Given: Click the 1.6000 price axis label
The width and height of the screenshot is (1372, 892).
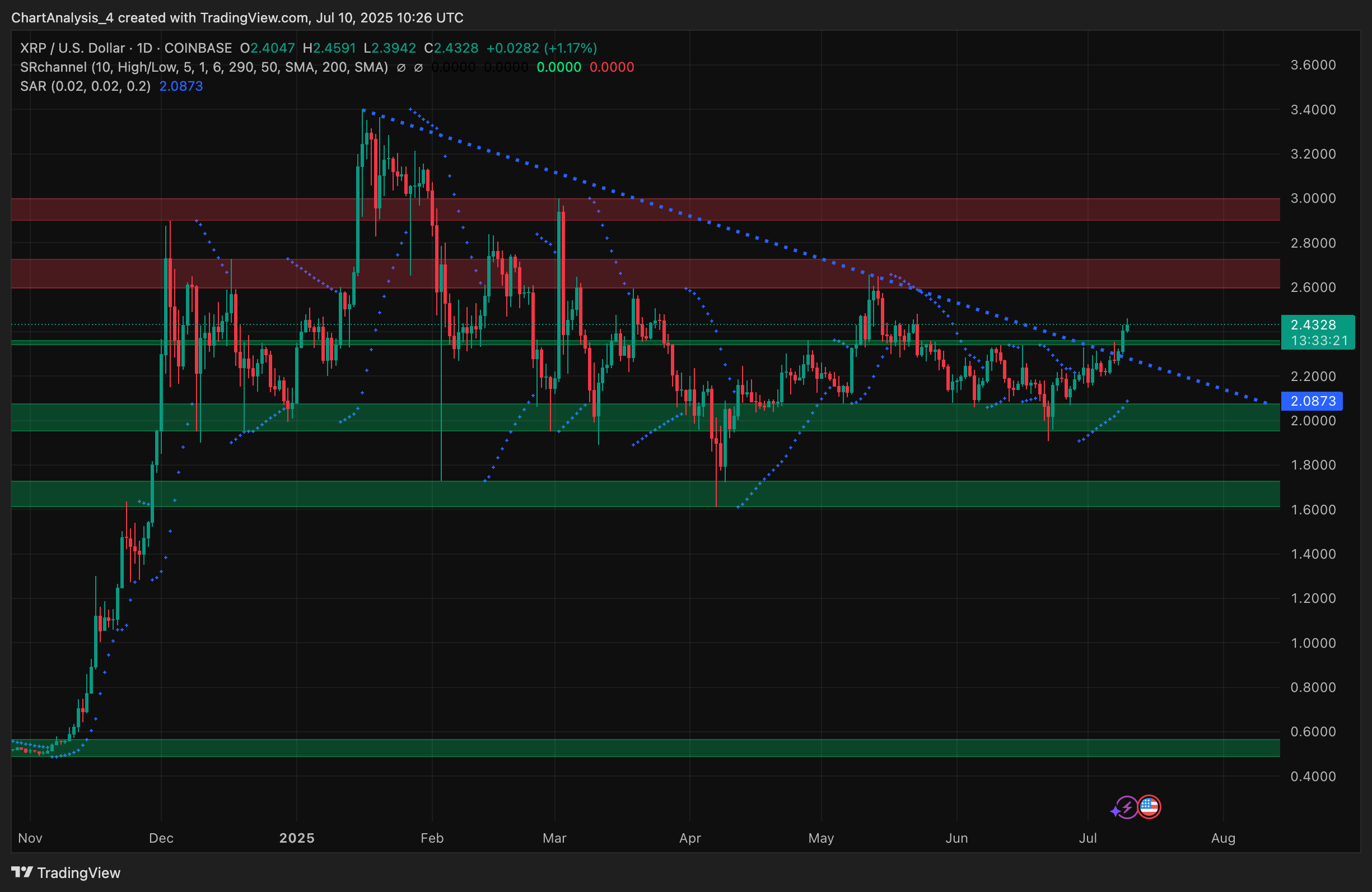Looking at the screenshot, I should click(x=1313, y=510).
